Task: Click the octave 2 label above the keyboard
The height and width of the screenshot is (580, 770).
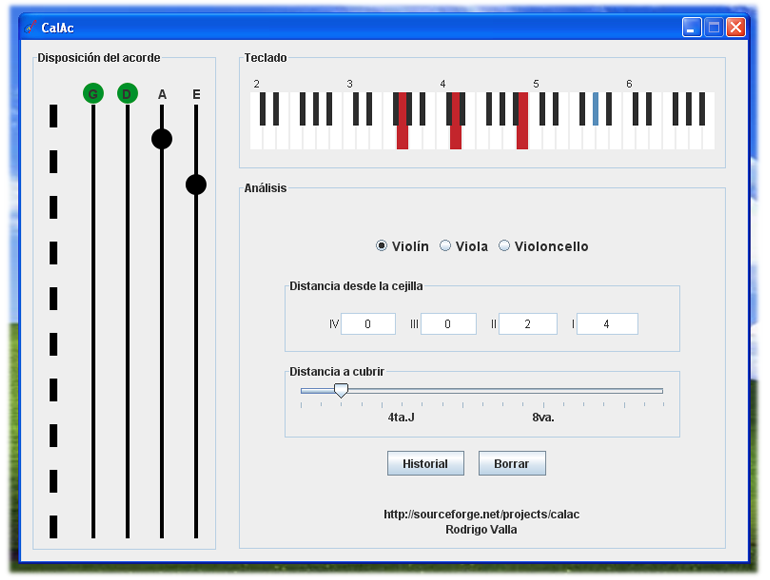Action: pos(256,84)
